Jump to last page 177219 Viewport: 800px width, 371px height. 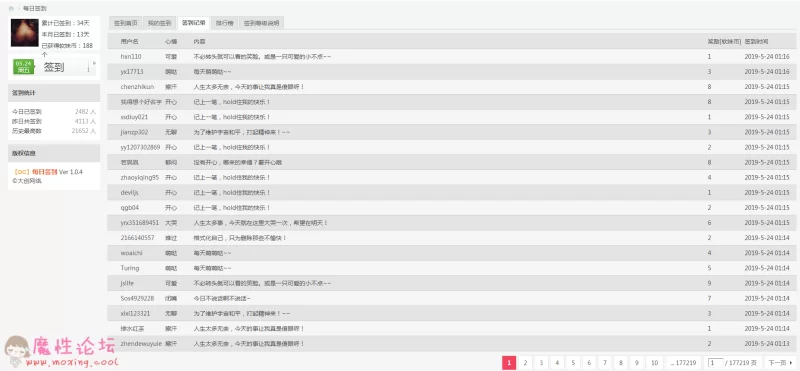683,363
